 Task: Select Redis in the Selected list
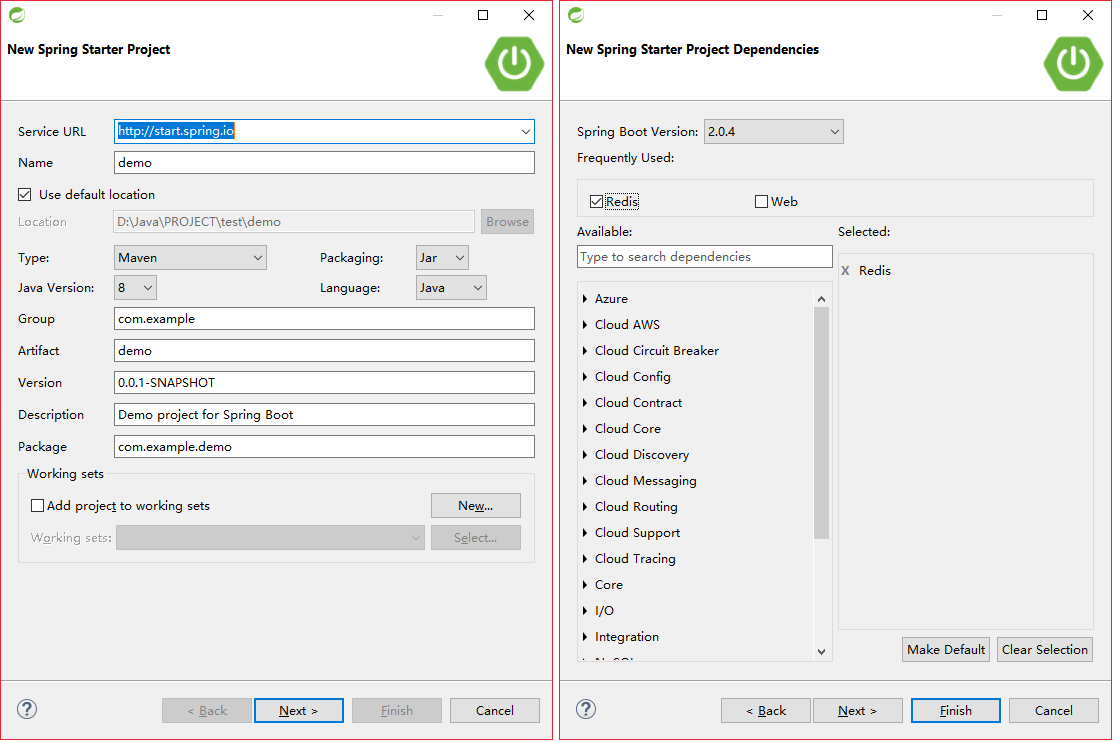pos(875,271)
